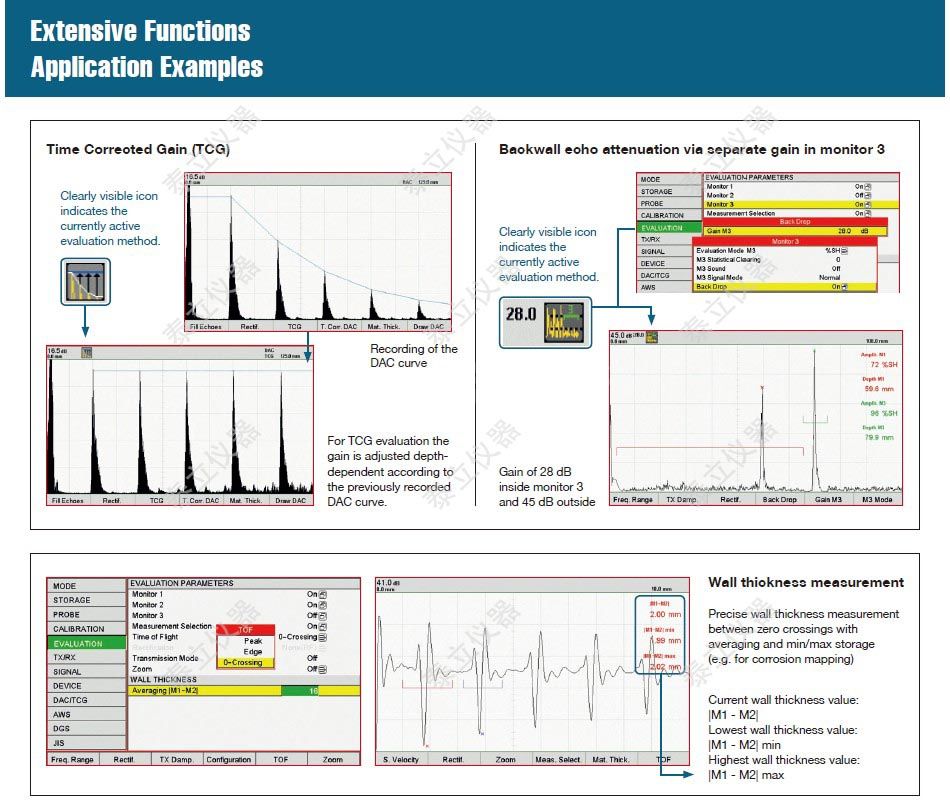
Task: Toggle Monitor 3 Off in bottom evaluation panel
Action: pyautogui.click(x=322, y=616)
